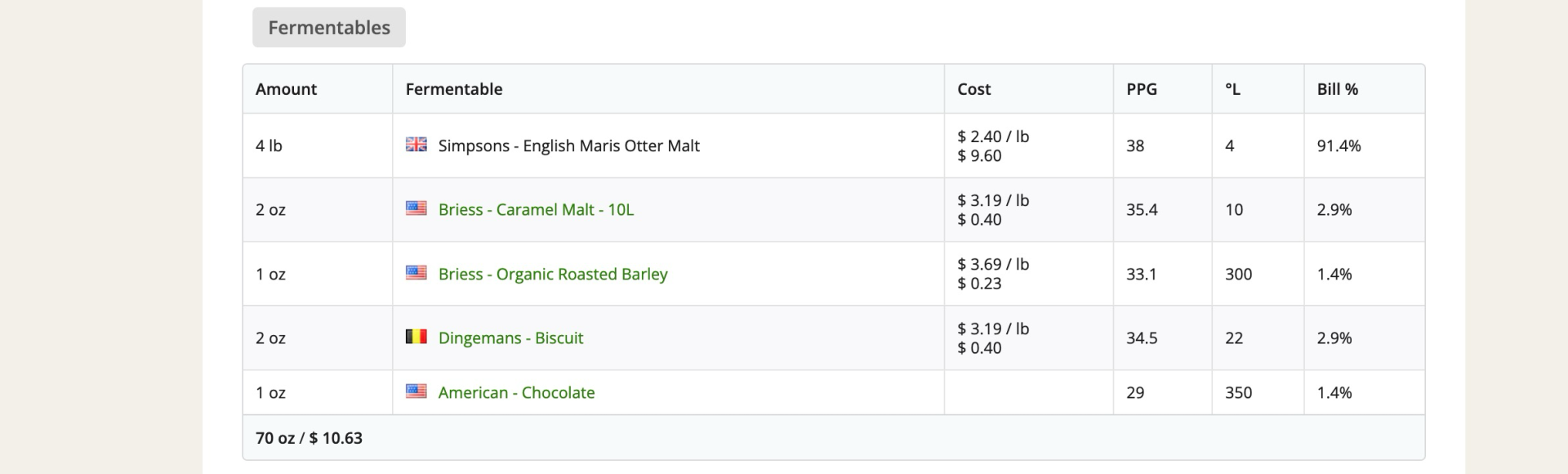Open the Dingemans Biscuit link
This screenshot has width=1568, height=474.
click(x=510, y=338)
